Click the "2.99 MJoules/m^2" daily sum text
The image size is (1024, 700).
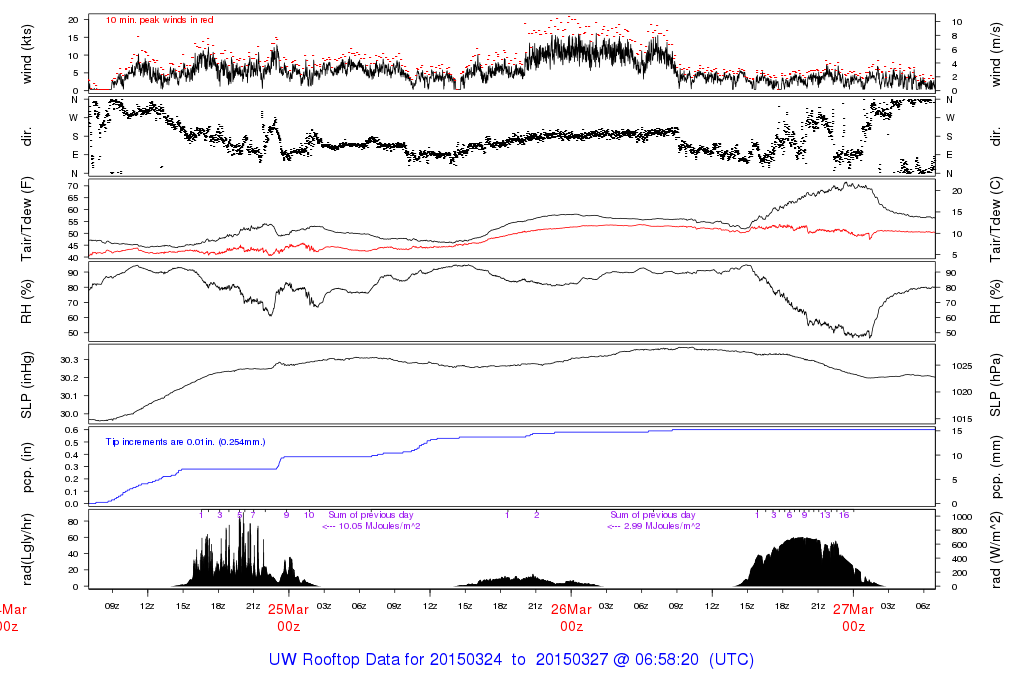click(662, 526)
